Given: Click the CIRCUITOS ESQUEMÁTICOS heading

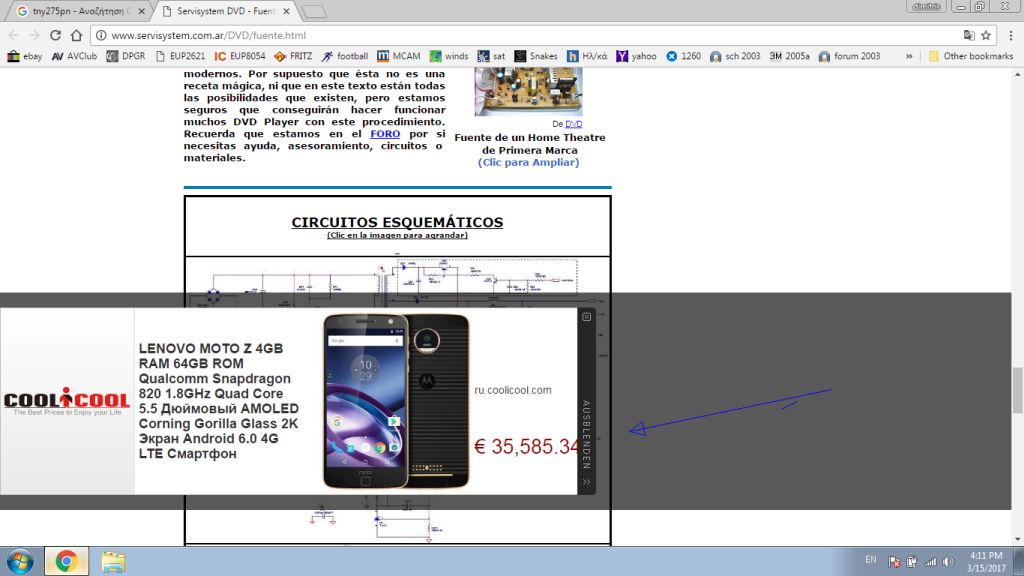Looking at the screenshot, I should pos(397,222).
